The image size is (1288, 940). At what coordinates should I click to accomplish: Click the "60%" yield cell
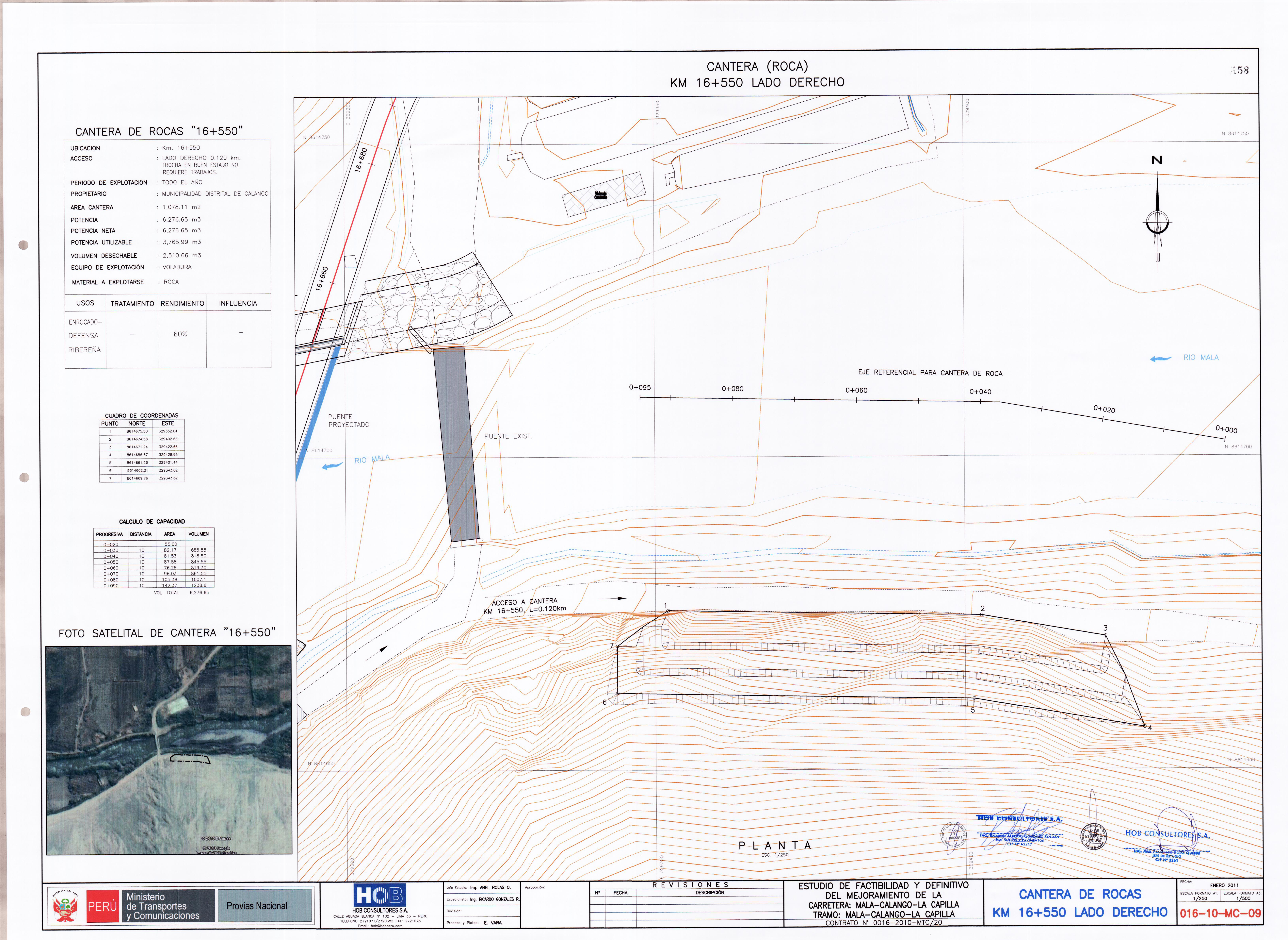[180, 335]
